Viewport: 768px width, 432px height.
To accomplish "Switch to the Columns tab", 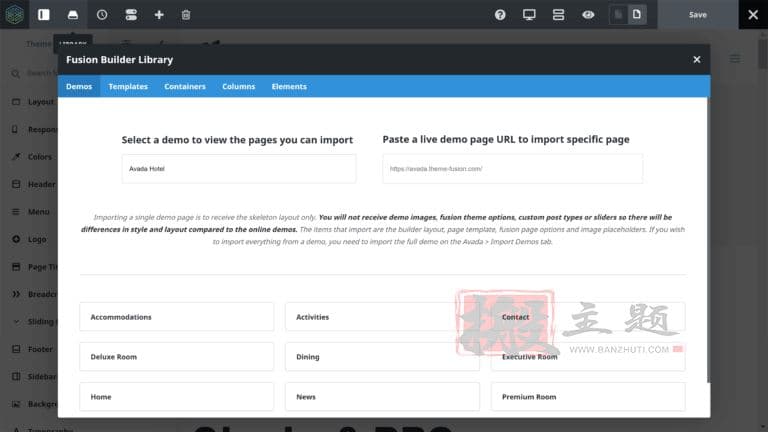I will click(x=239, y=86).
